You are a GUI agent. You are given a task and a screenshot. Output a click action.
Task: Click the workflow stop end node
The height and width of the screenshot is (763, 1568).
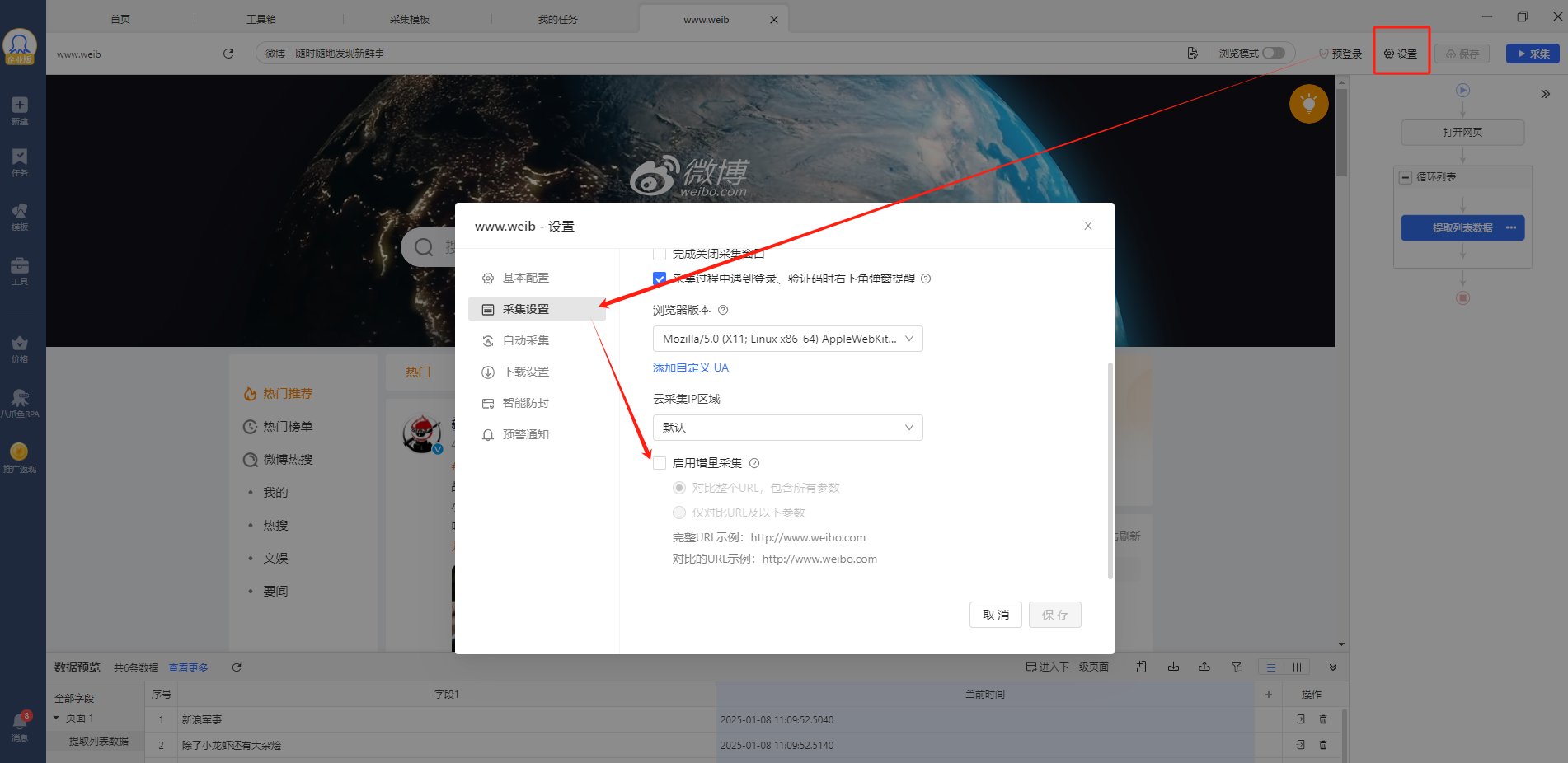(x=1462, y=298)
